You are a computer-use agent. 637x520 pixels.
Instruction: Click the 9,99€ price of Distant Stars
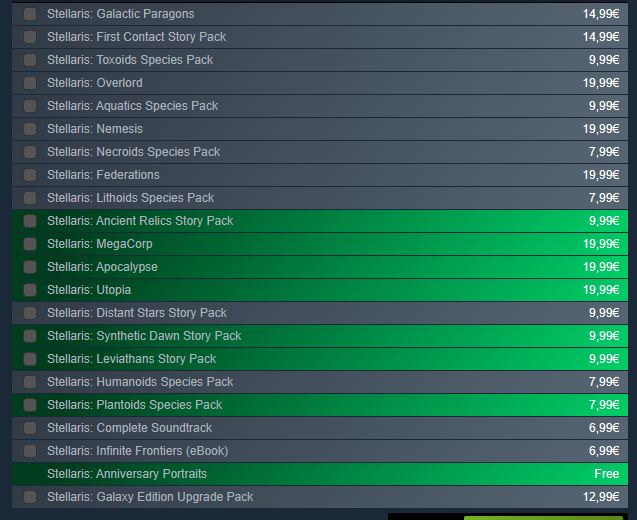click(x=604, y=313)
